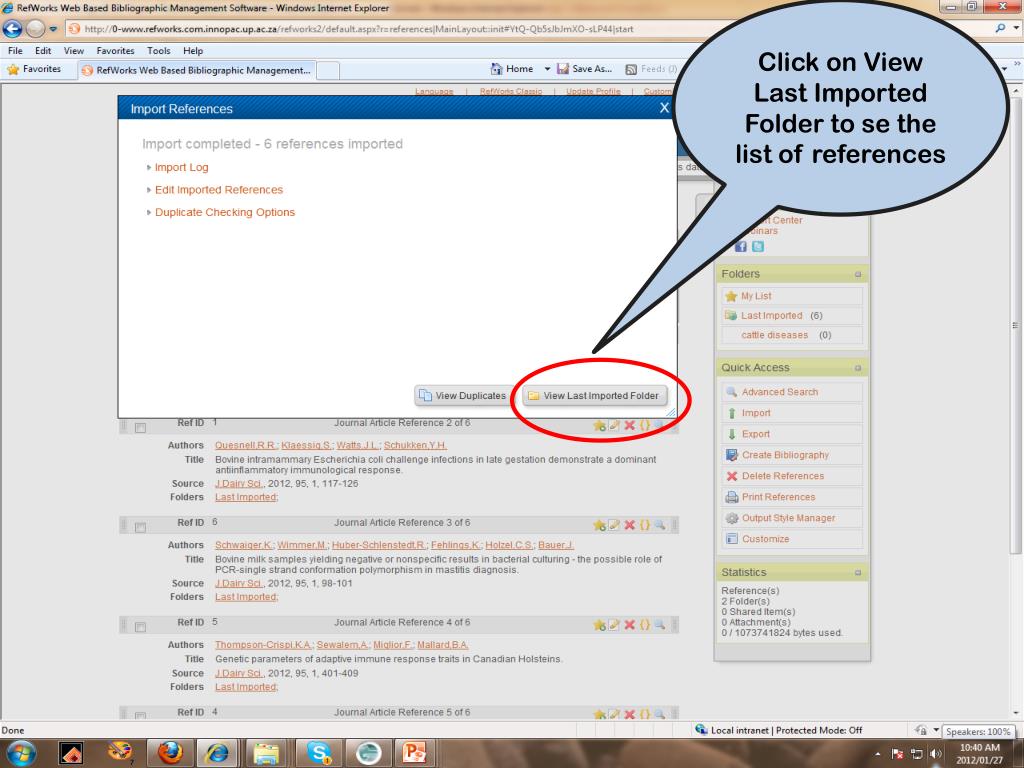
Task: Click the View Last Imported Folder button
Action: click(595, 396)
